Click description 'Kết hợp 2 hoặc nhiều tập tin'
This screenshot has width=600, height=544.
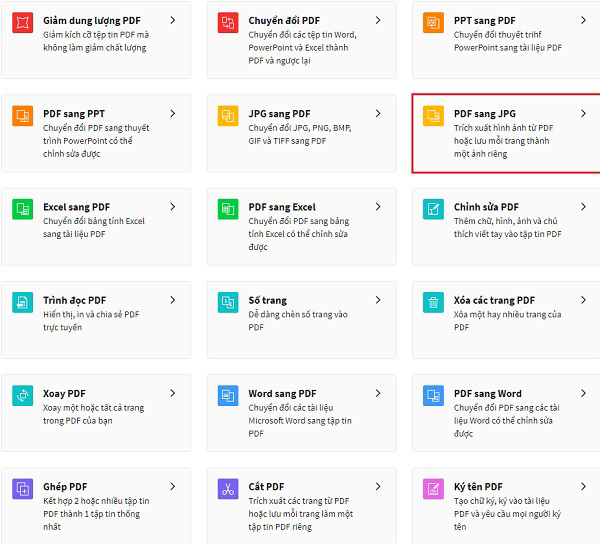[x=96, y=501]
